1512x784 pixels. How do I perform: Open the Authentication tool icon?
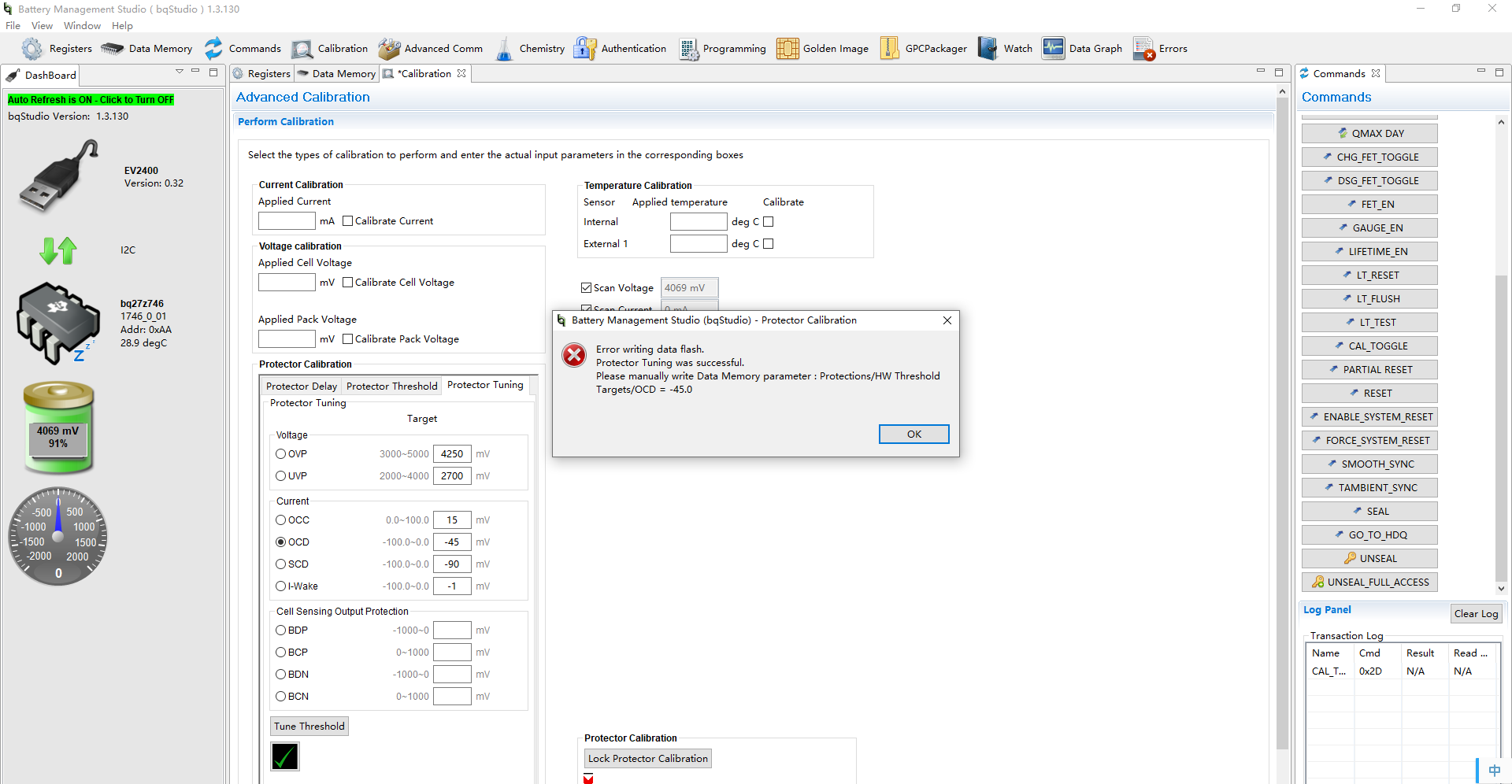point(585,49)
